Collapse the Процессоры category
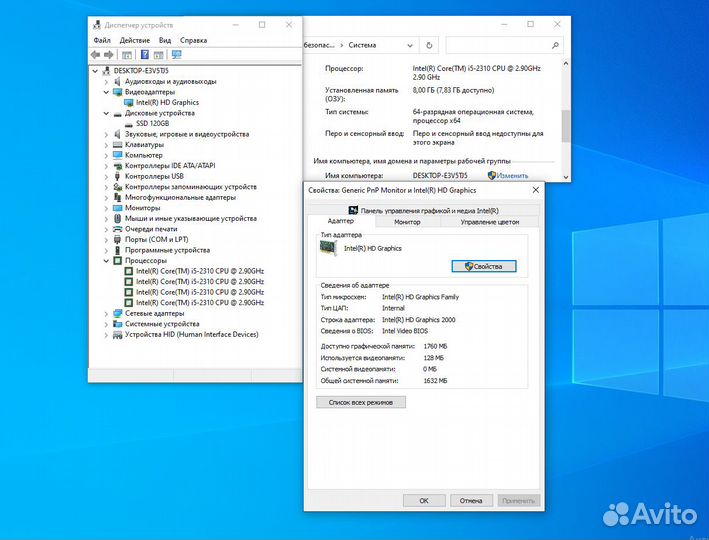The image size is (709, 540). pos(106,261)
